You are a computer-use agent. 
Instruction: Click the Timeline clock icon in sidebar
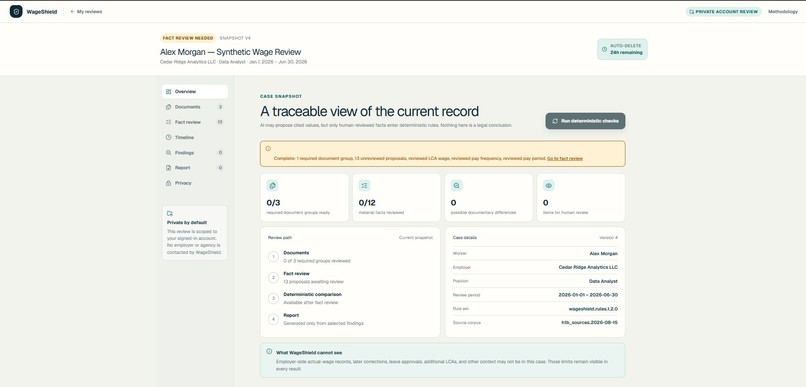(x=169, y=137)
